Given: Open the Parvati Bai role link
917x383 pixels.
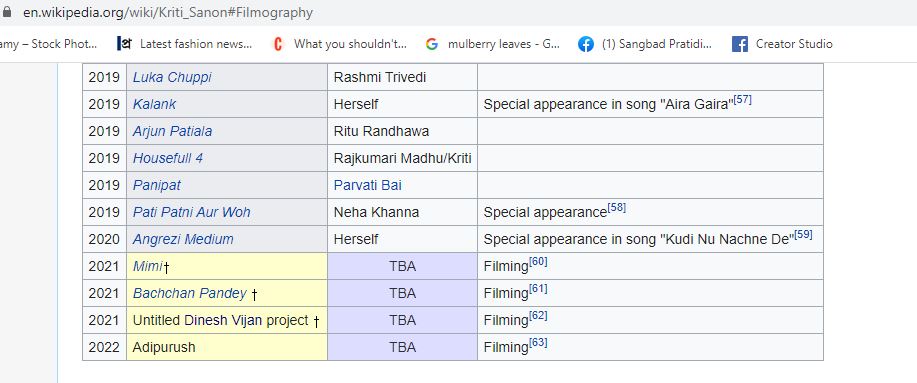Looking at the screenshot, I should click(367, 185).
